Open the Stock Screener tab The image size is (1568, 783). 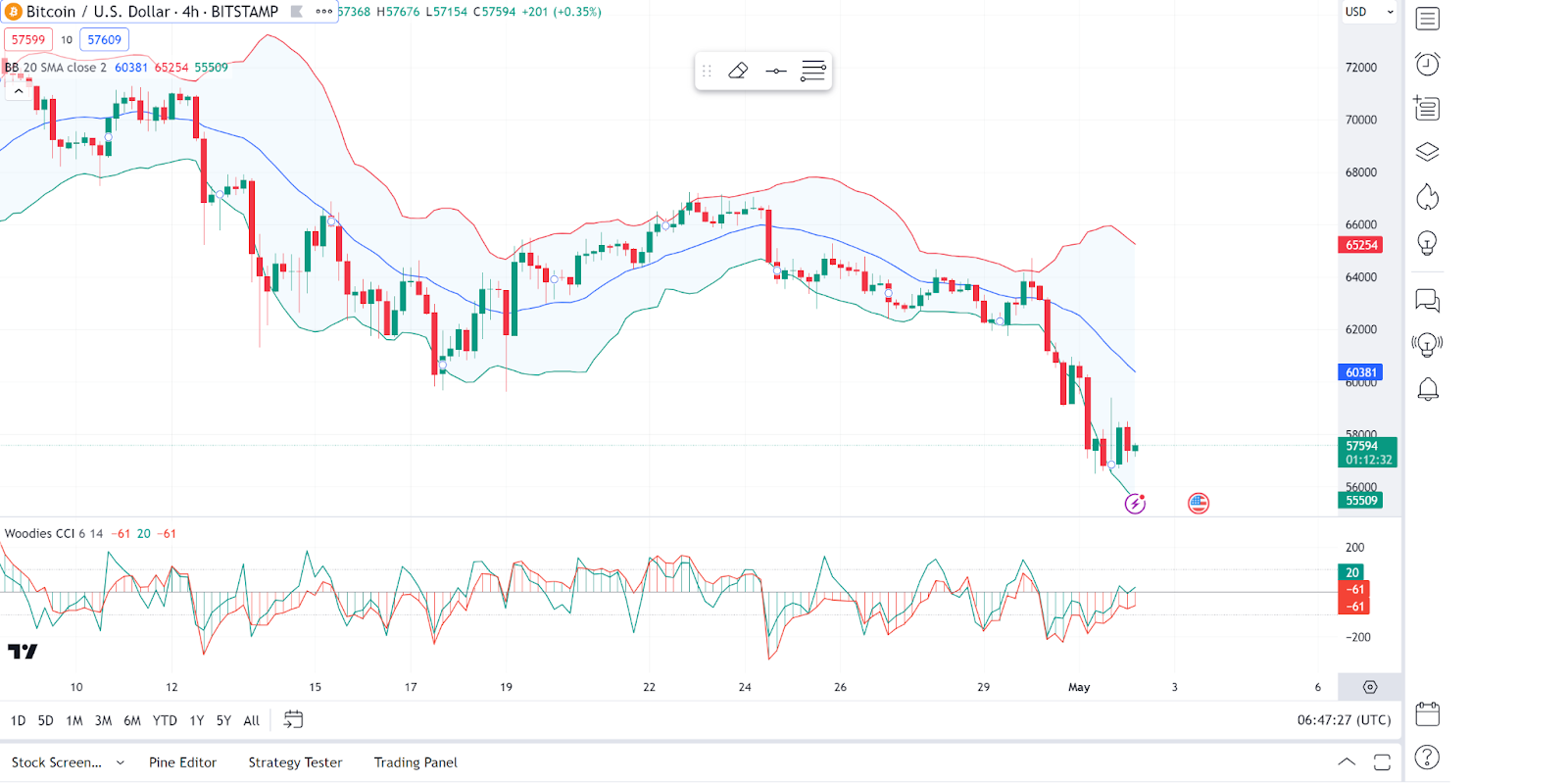coord(57,762)
